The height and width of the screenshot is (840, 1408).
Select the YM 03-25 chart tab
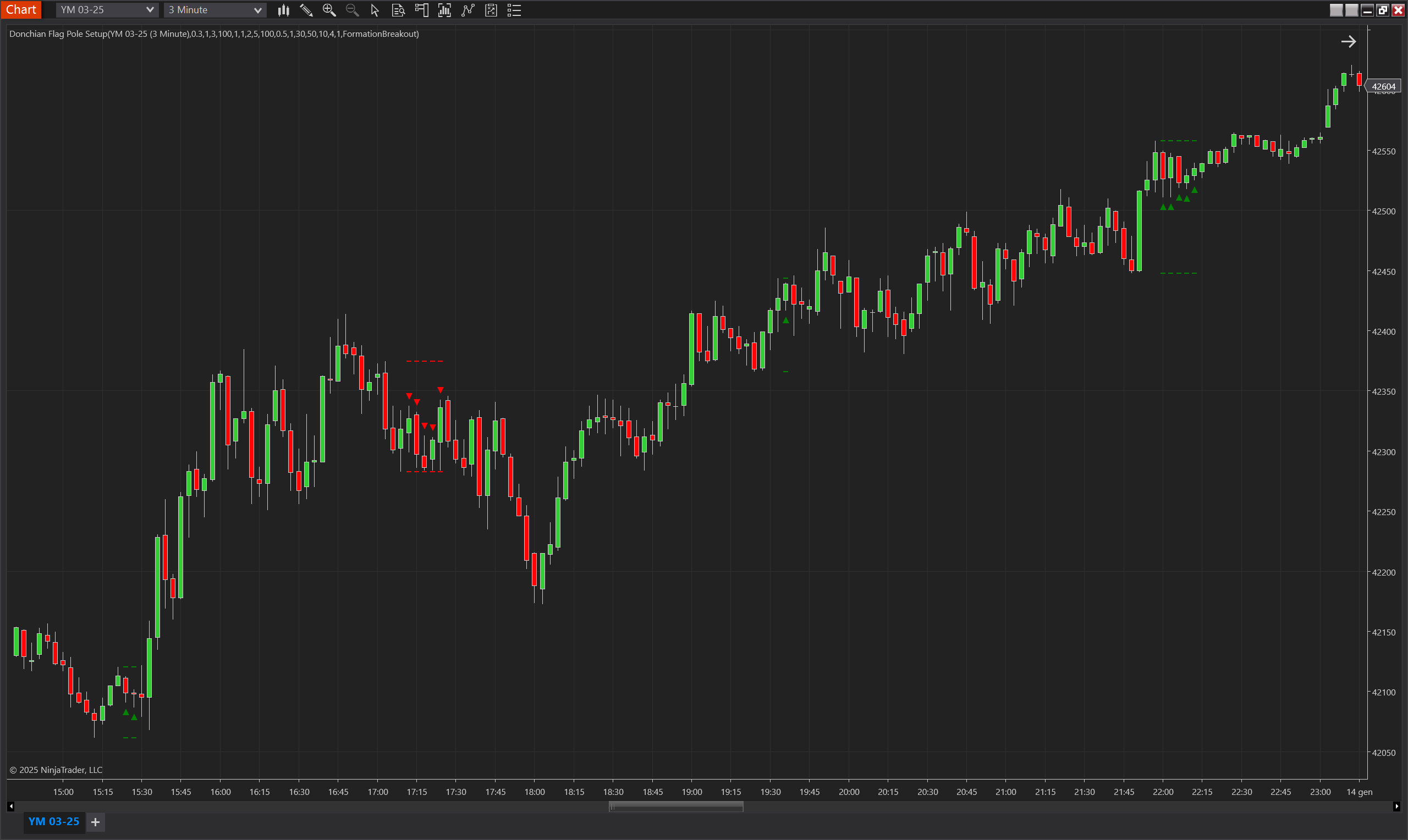tap(54, 821)
